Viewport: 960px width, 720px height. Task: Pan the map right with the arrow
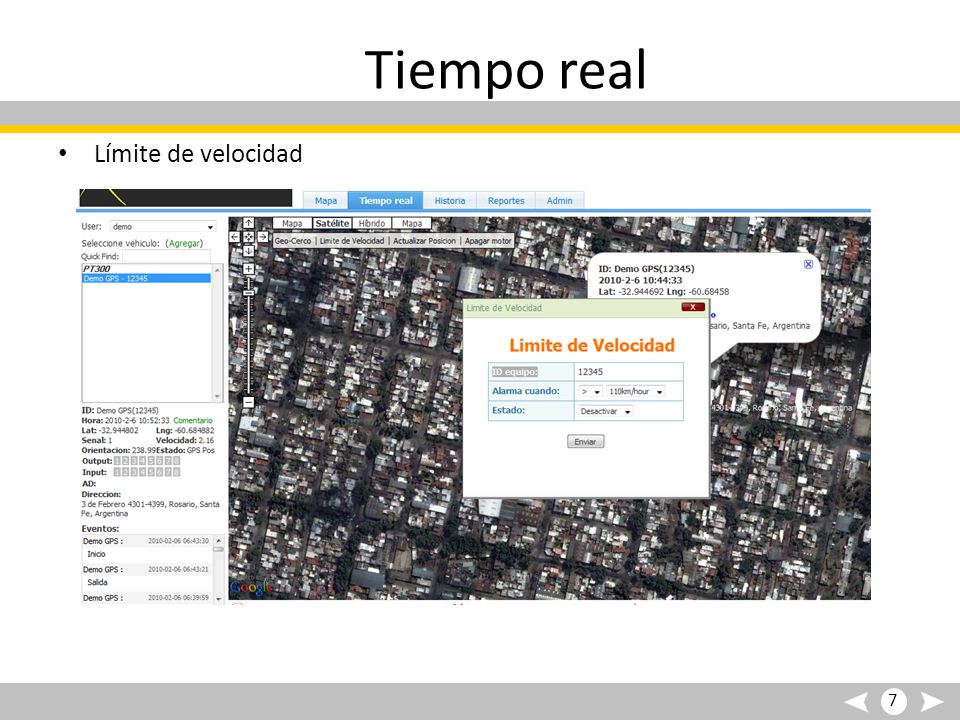[263, 237]
